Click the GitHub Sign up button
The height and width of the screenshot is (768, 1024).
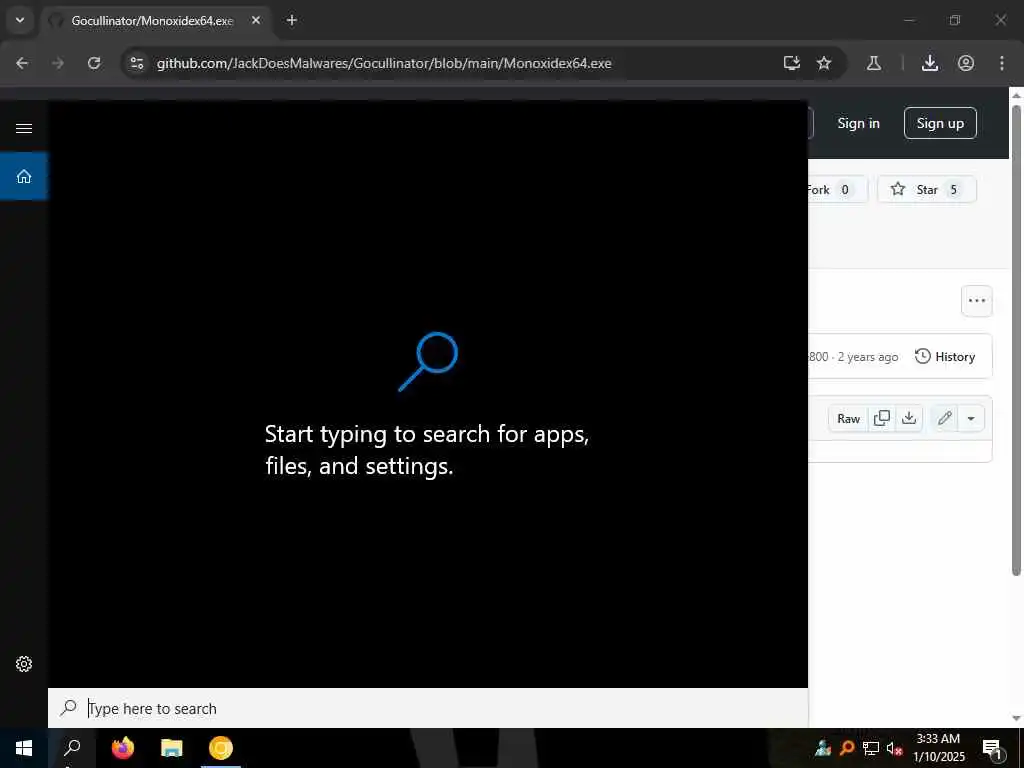(940, 123)
